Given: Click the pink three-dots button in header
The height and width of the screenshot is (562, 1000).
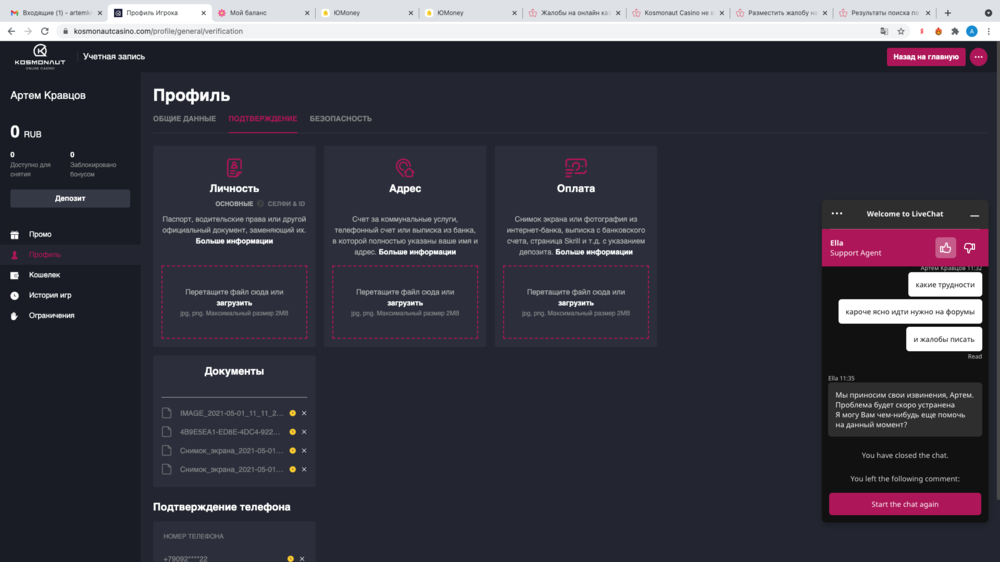Looking at the screenshot, I should (x=978, y=57).
